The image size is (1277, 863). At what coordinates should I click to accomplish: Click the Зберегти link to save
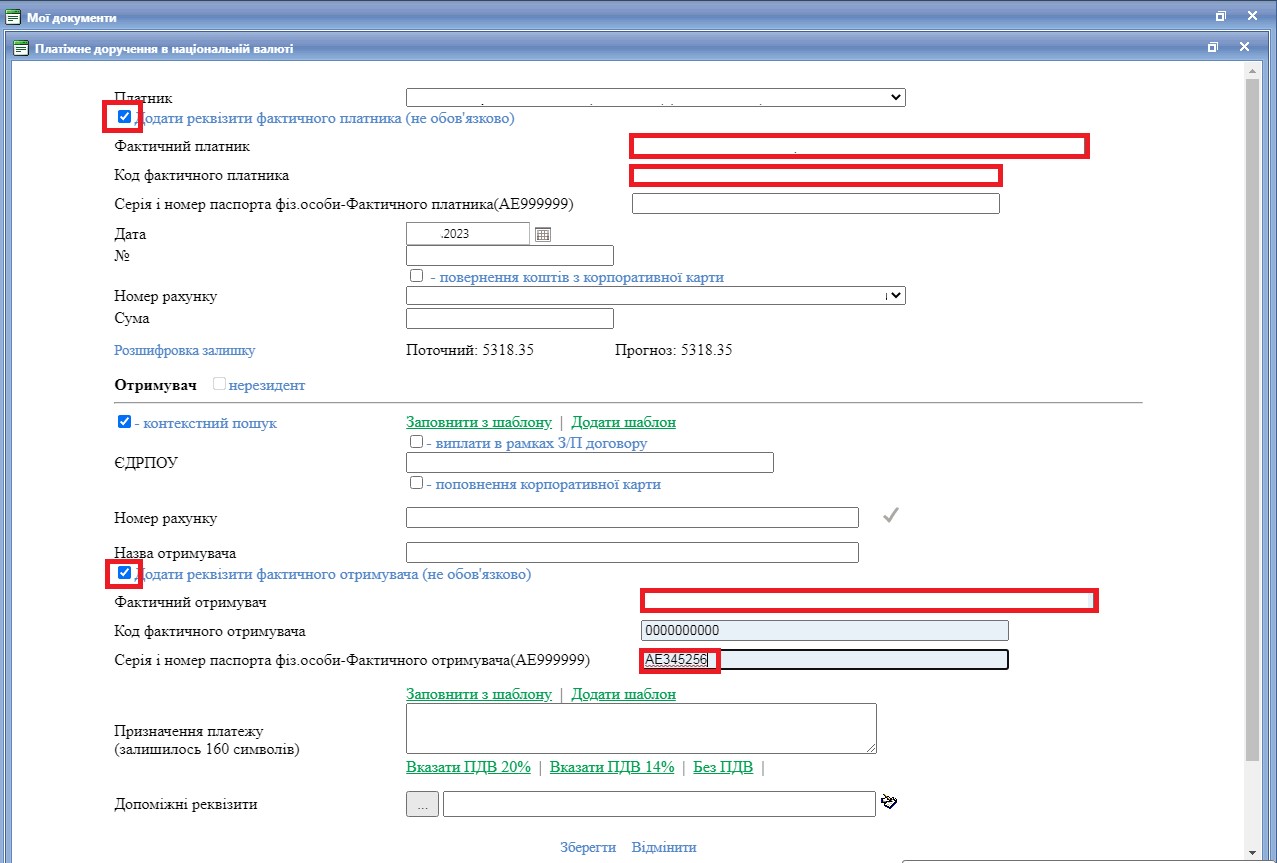pyautogui.click(x=588, y=847)
